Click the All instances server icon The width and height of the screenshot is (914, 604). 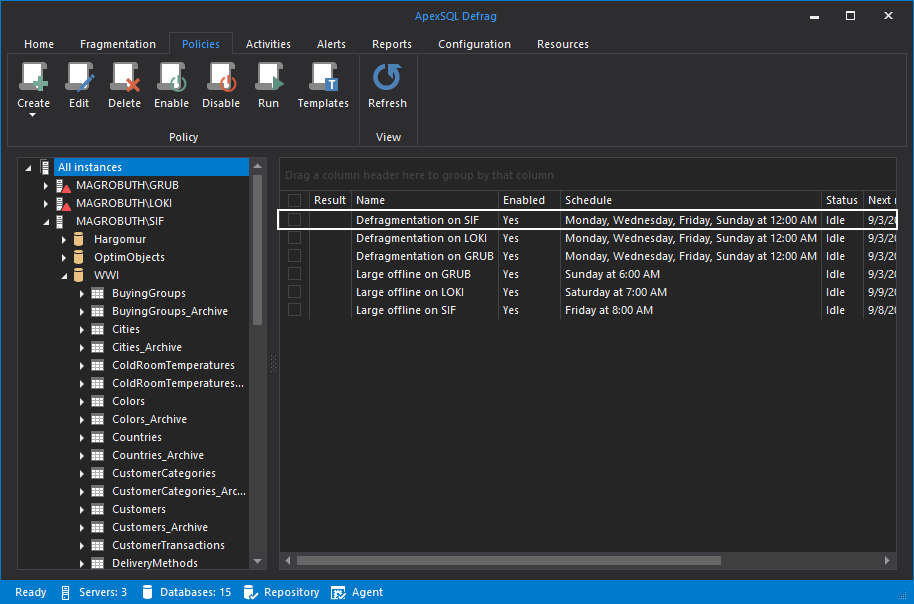45,167
